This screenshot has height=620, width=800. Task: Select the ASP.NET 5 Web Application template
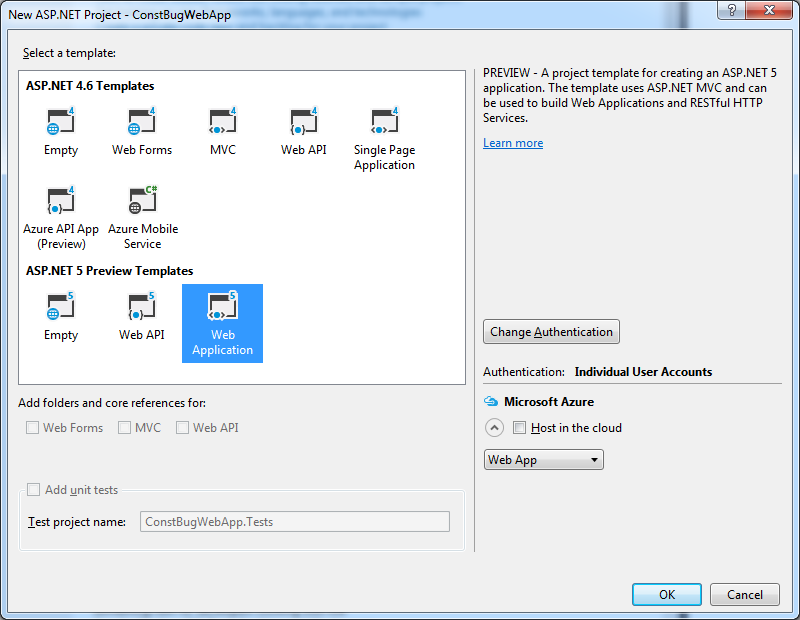222,324
